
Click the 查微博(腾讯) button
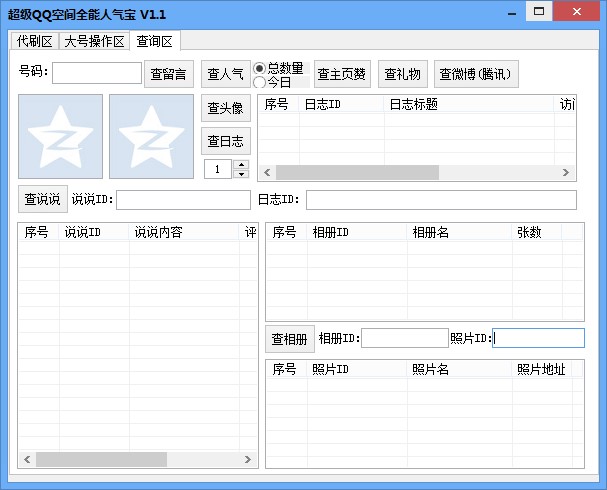coord(476,74)
